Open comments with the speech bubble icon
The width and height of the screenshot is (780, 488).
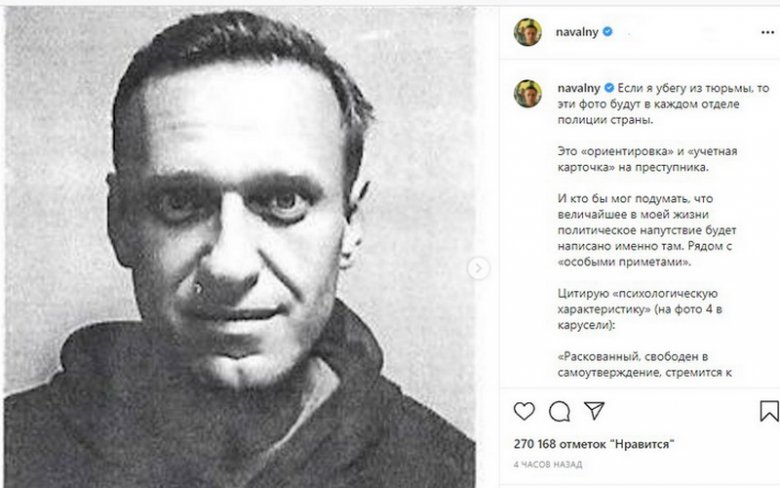(560, 411)
